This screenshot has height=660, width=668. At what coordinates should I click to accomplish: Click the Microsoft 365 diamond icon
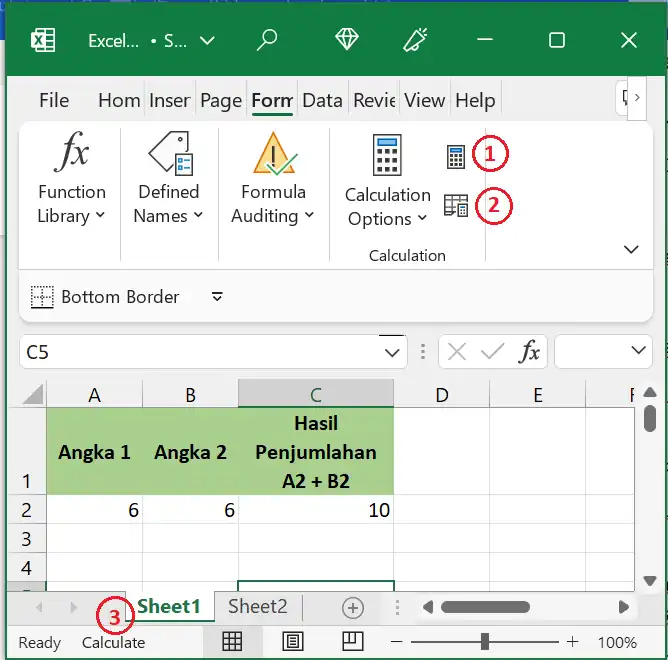pyautogui.click(x=346, y=40)
